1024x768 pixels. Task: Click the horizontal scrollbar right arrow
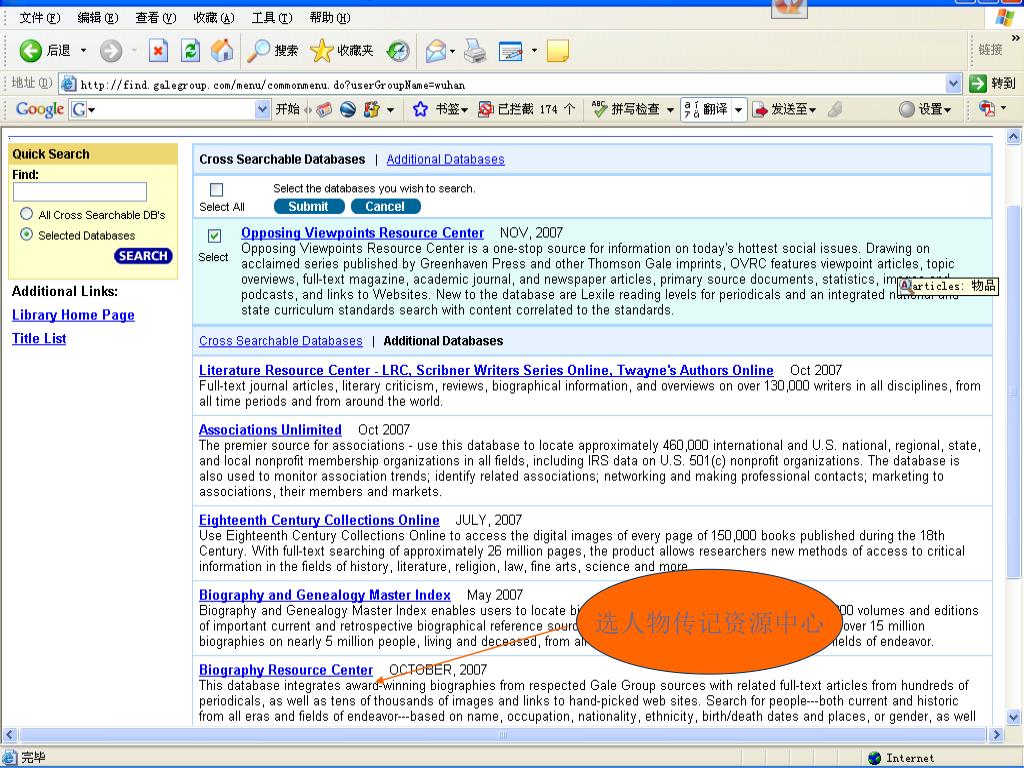pyautogui.click(x=996, y=735)
